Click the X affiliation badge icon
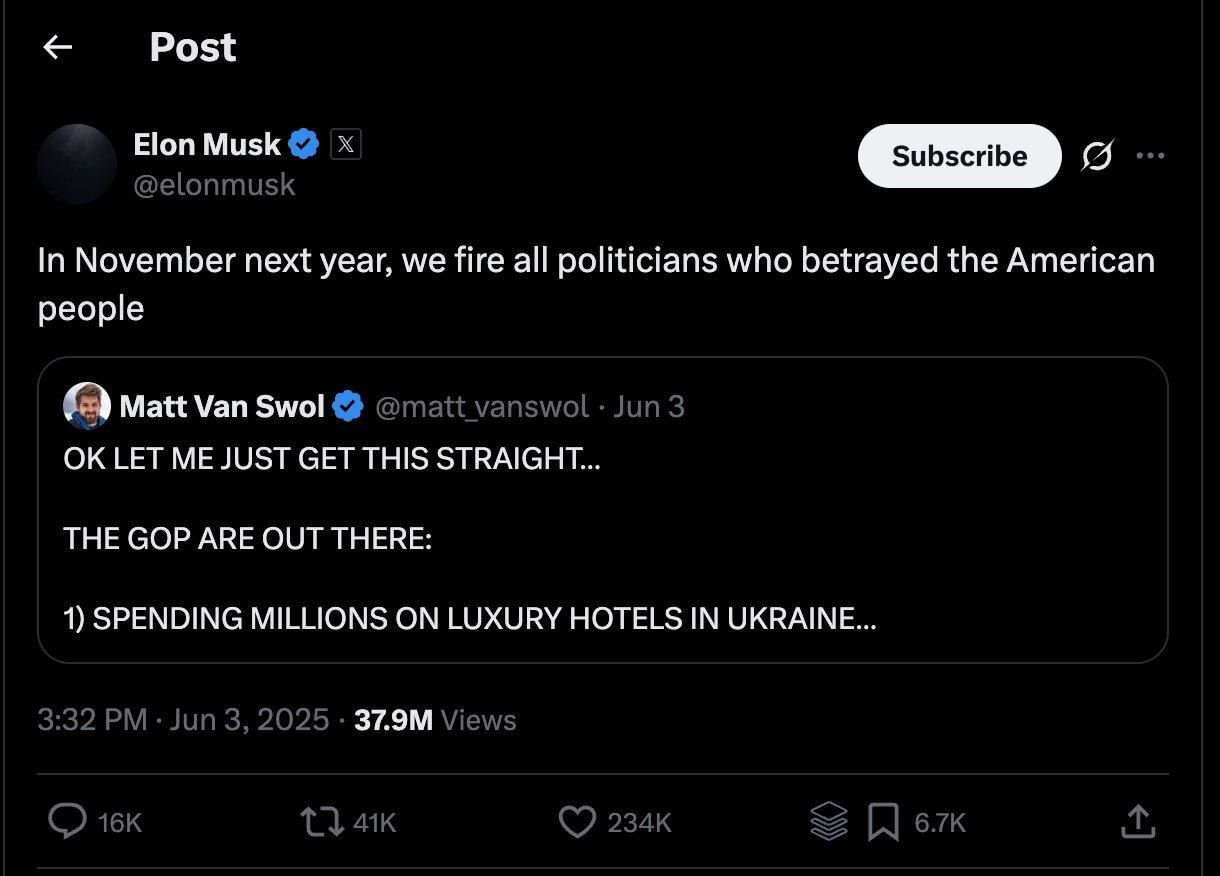The image size is (1220, 876). click(345, 145)
